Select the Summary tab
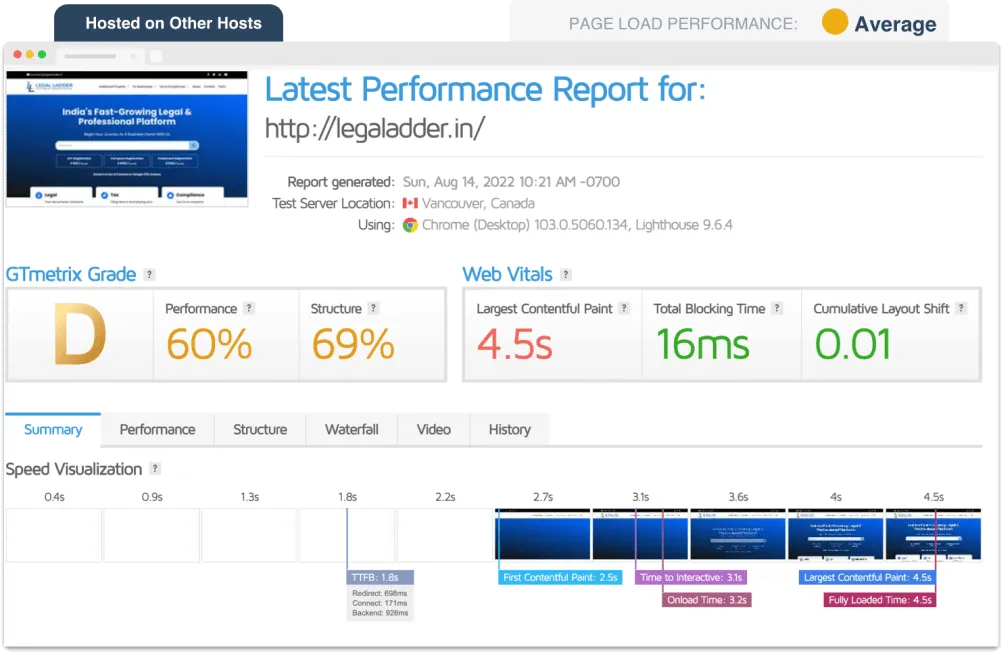The height and width of the screenshot is (654, 1004). (x=53, y=429)
